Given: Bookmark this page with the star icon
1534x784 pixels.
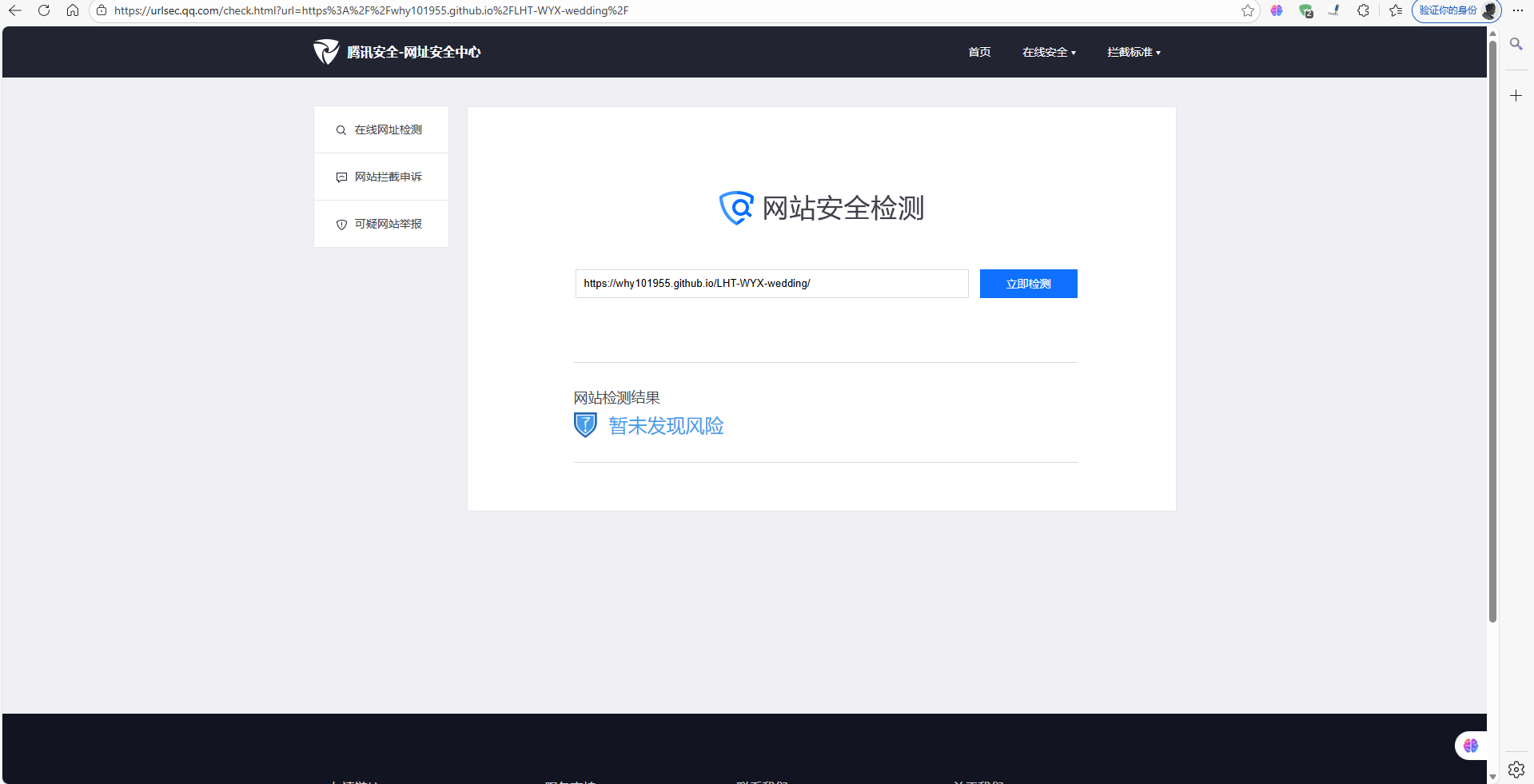Looking at the screenshot, I should pyautogui.click(x=1248, y=10).
